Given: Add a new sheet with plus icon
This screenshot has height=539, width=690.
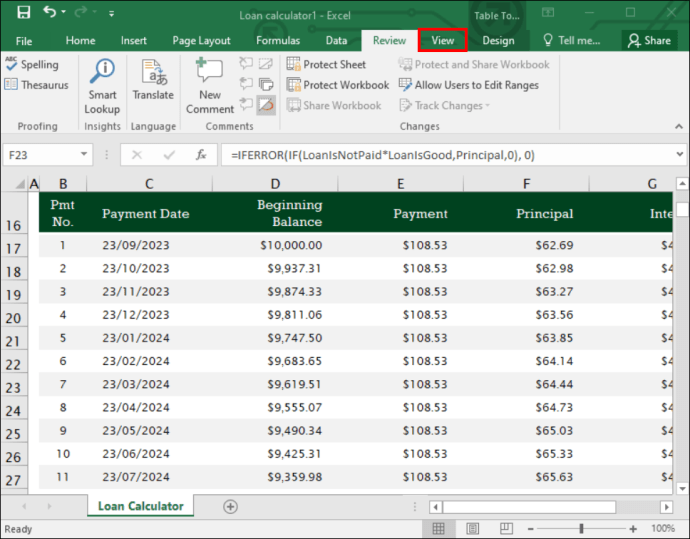Looking at the screenshot, I should pyautogui.click(x=230, y=506).
